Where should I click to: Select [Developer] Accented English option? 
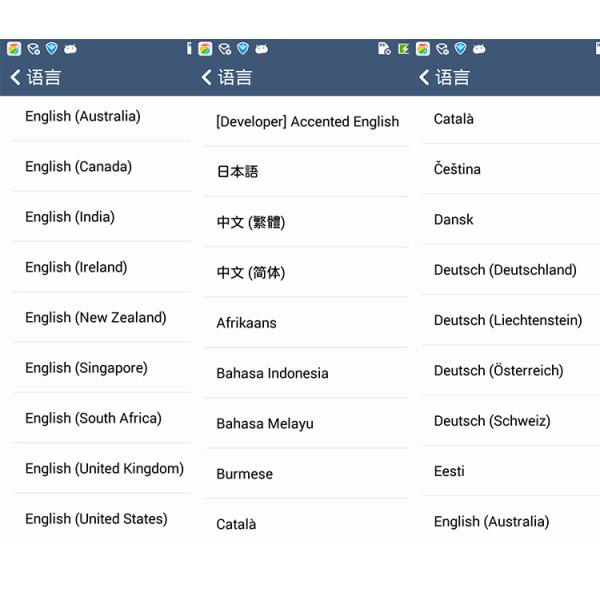[x=306, y=122]
